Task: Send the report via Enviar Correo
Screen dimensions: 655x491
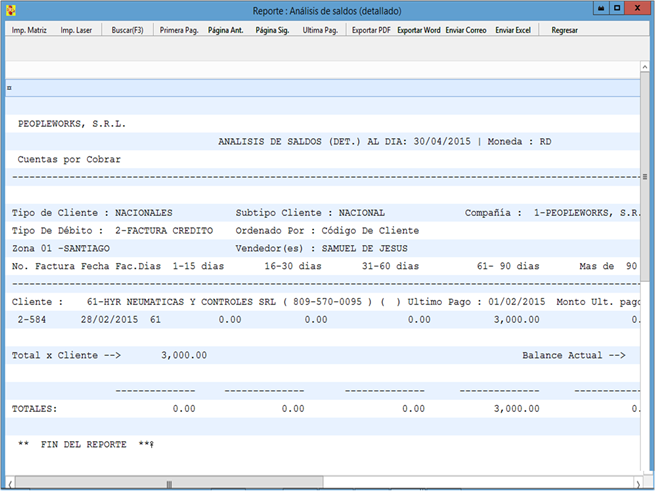Action: click(x=466, y=31)
